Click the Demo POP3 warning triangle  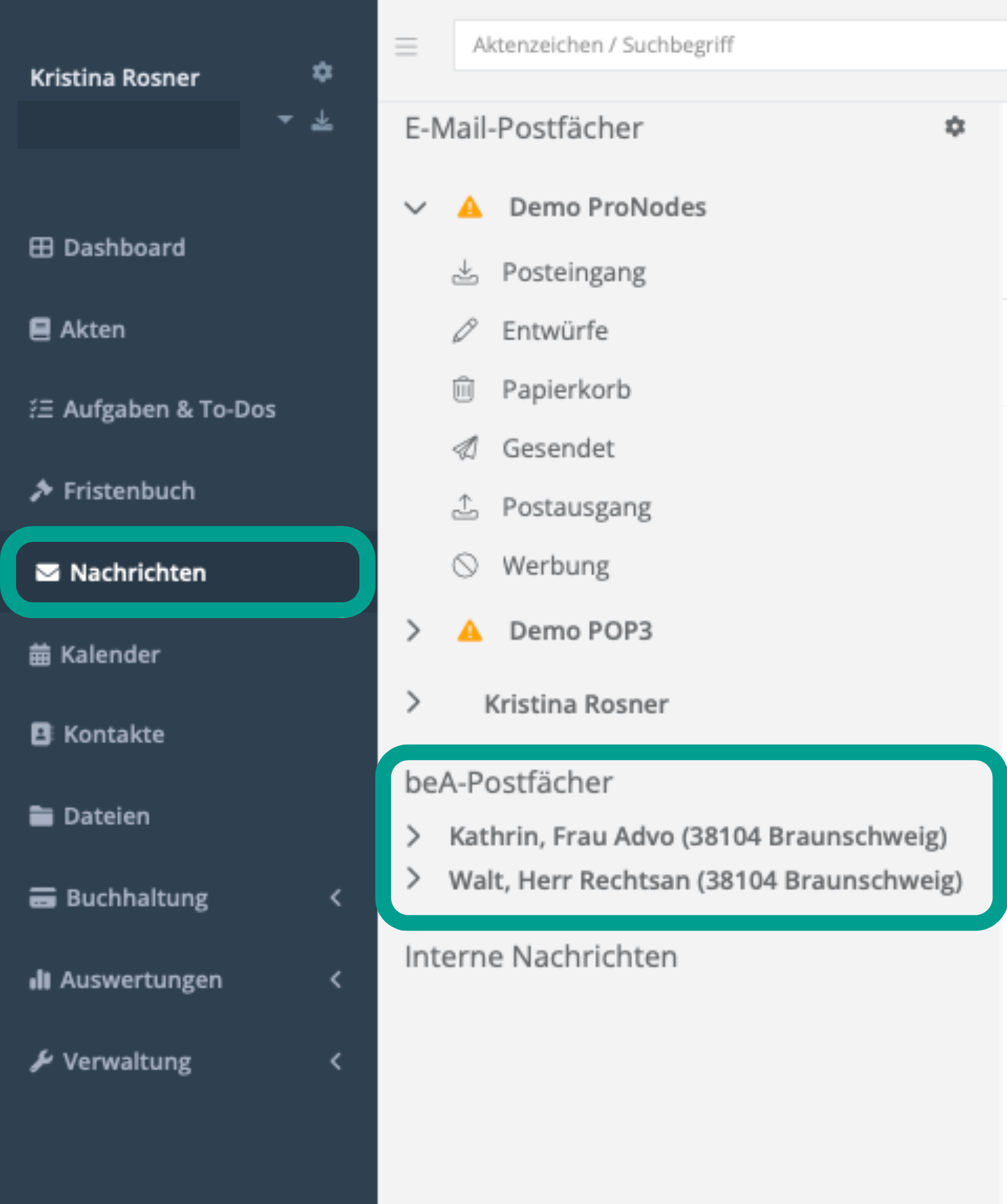(x=469, y=631)
